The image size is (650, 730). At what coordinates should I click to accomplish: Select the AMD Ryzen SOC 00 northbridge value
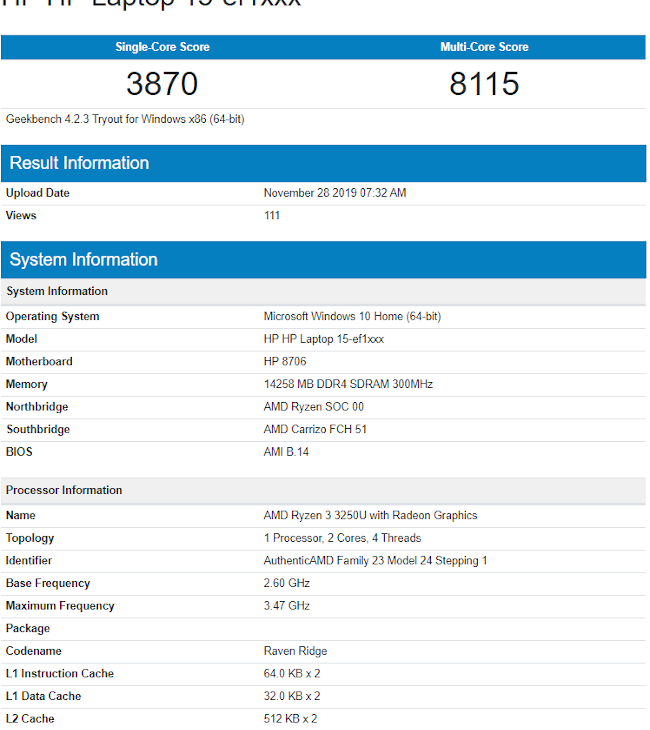click(313, 407)
